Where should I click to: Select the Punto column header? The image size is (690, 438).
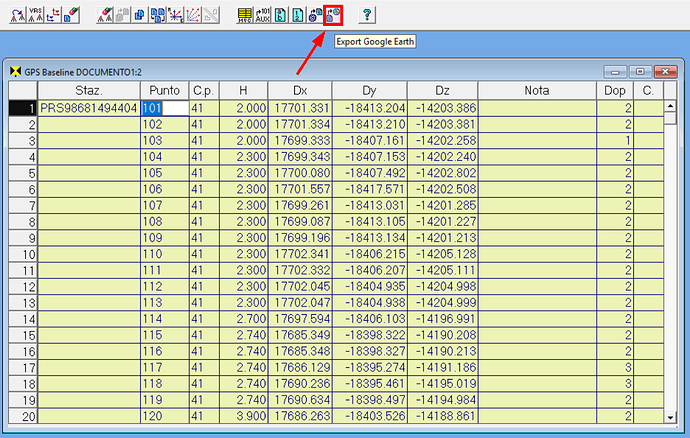click(x=164, y=91)
